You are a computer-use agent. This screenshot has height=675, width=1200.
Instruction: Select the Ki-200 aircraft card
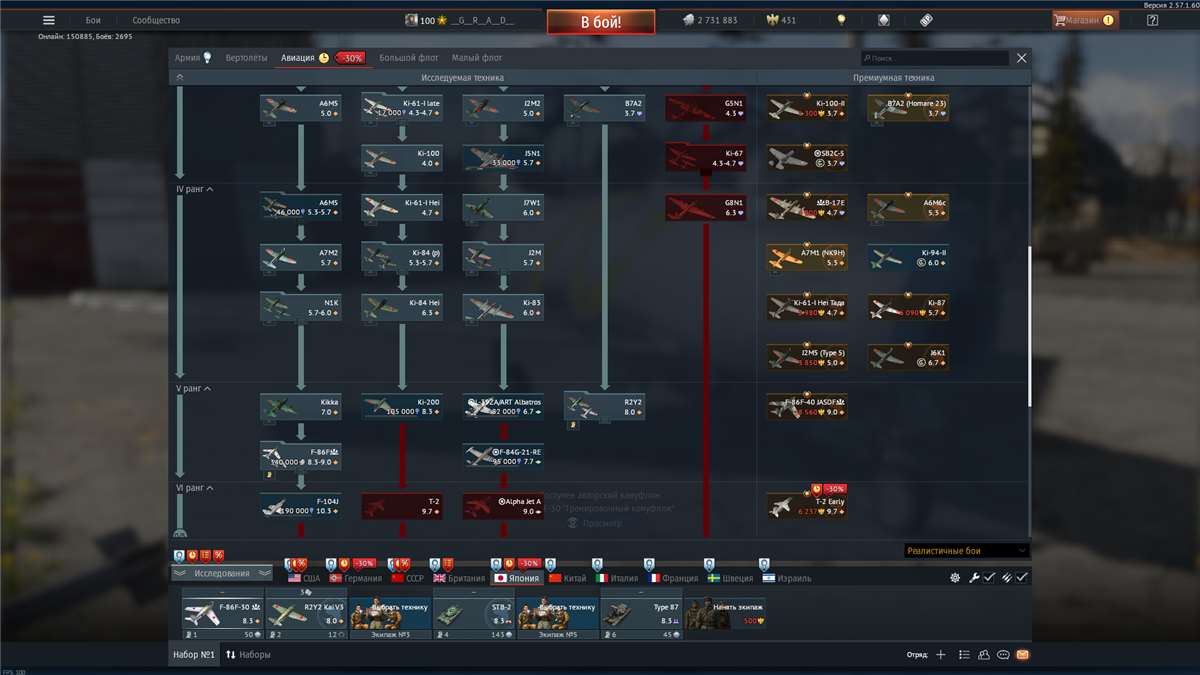coord(402,407)
